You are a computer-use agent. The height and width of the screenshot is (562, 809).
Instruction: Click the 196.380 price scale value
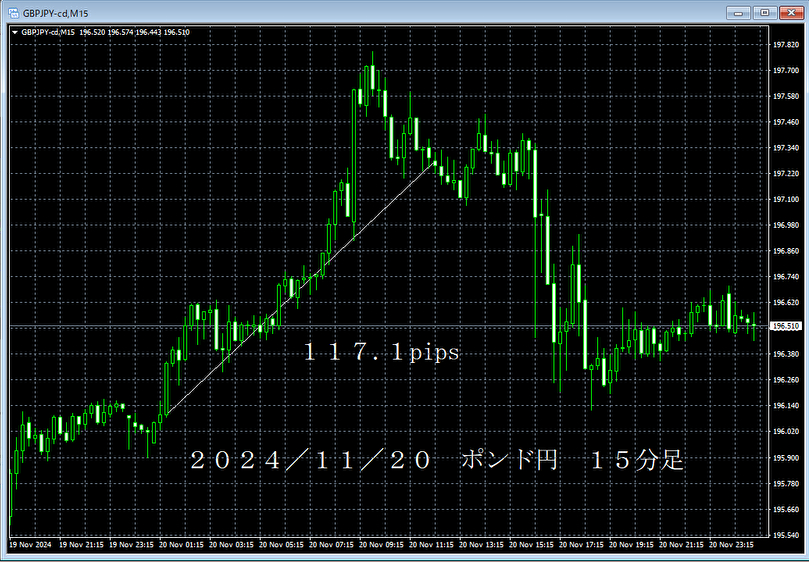point(786,355)
